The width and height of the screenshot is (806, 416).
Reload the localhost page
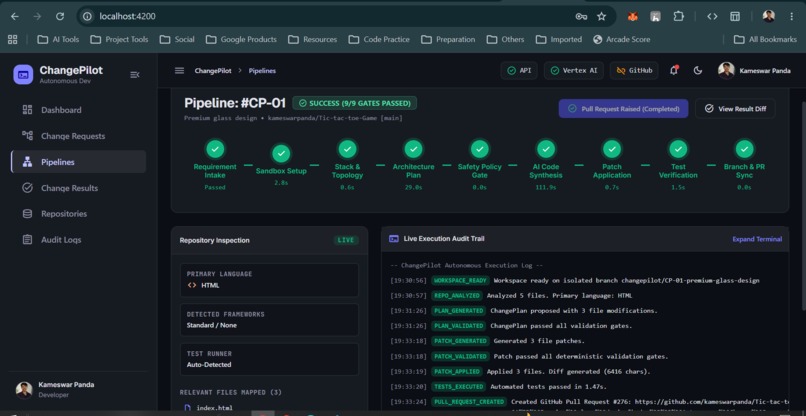coord(60,16)
